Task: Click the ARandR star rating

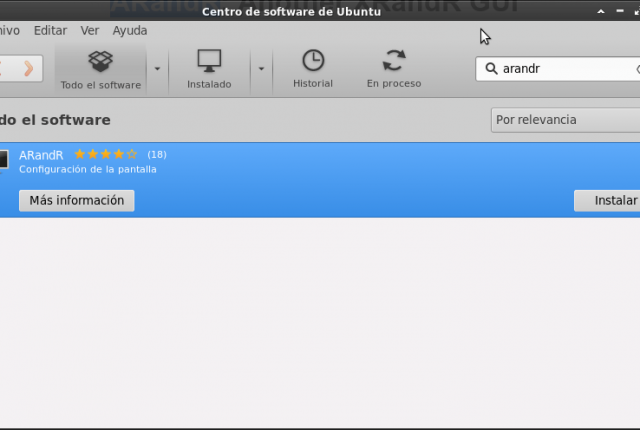Action: click(106, 154)
